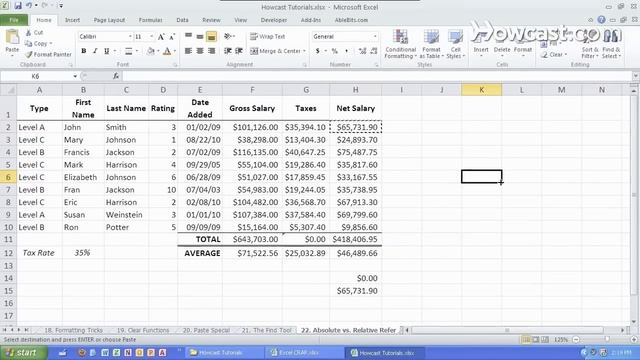Click Increase Indent icon

coord(239,51)
